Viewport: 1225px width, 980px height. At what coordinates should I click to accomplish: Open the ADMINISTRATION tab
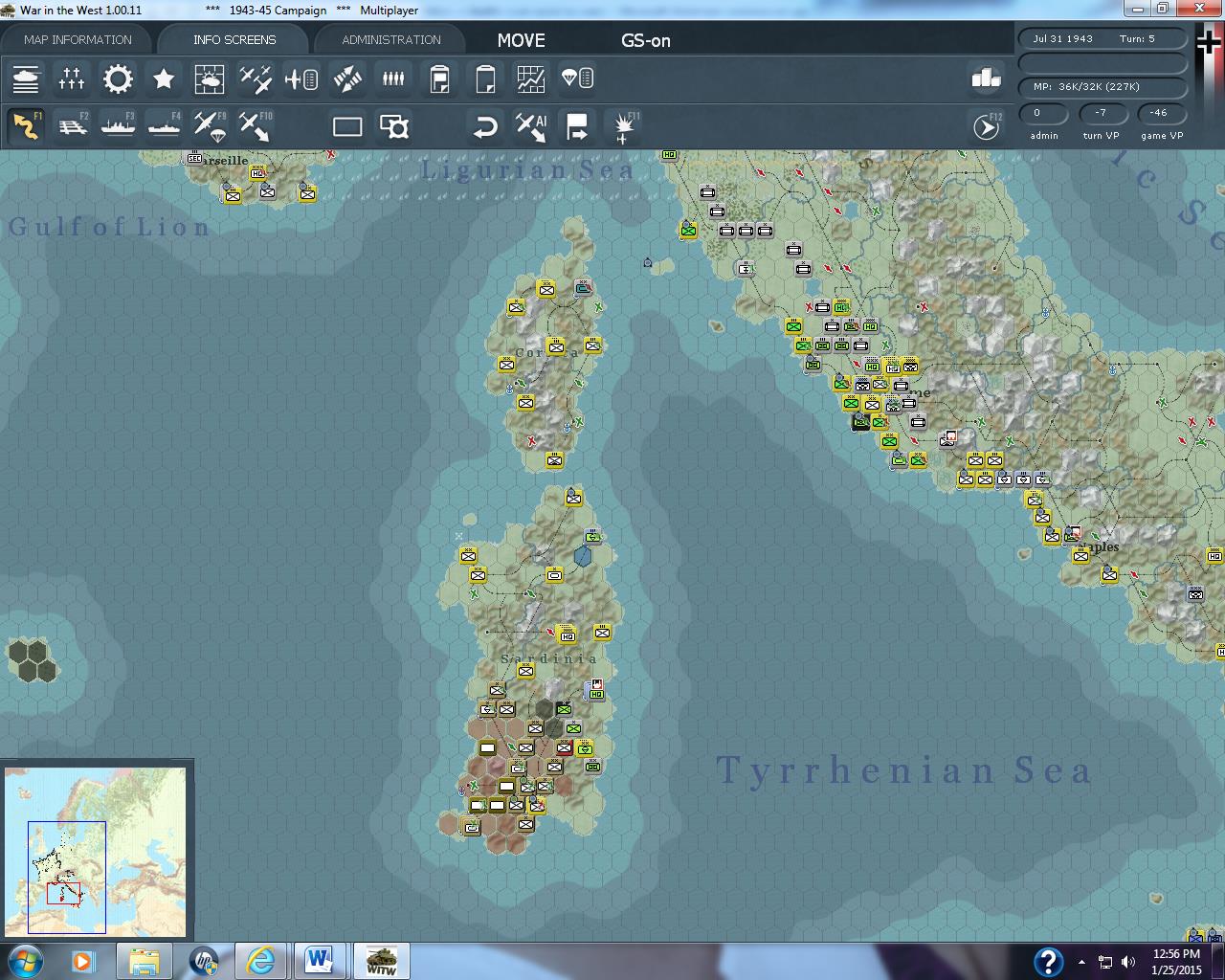(391, 39)
